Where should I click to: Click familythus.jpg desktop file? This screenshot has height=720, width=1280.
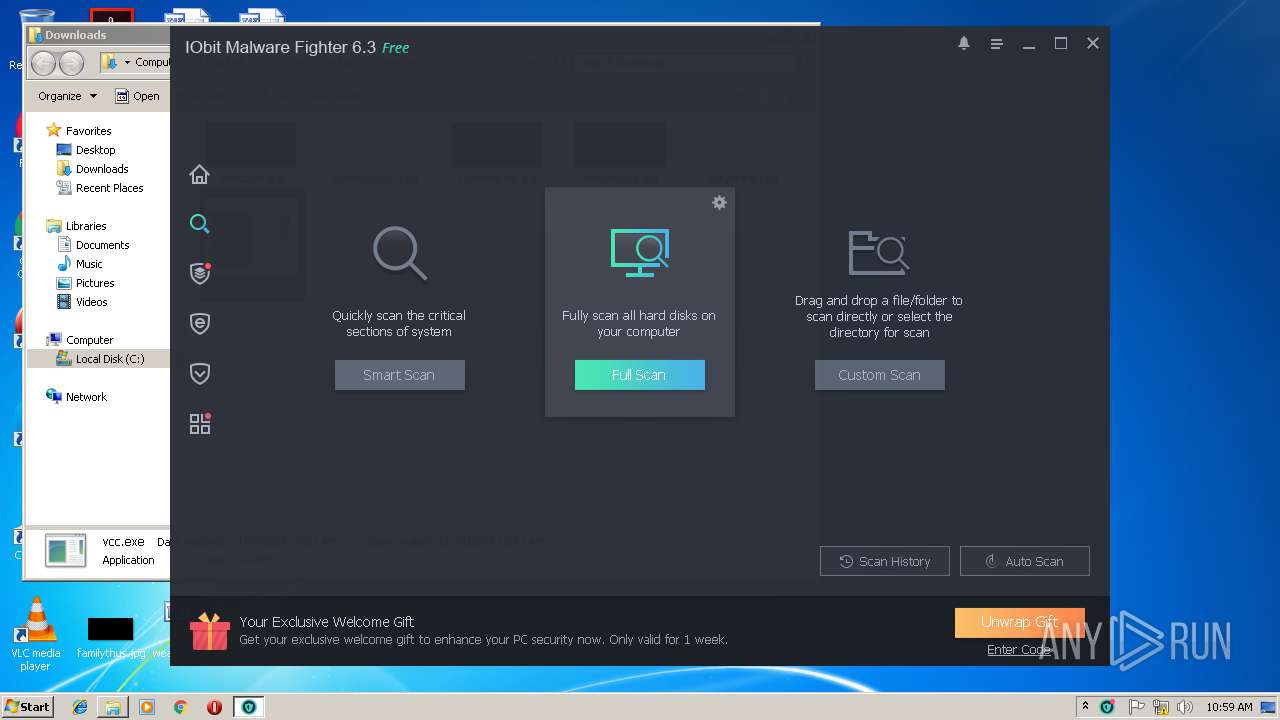tap(110, 637)
